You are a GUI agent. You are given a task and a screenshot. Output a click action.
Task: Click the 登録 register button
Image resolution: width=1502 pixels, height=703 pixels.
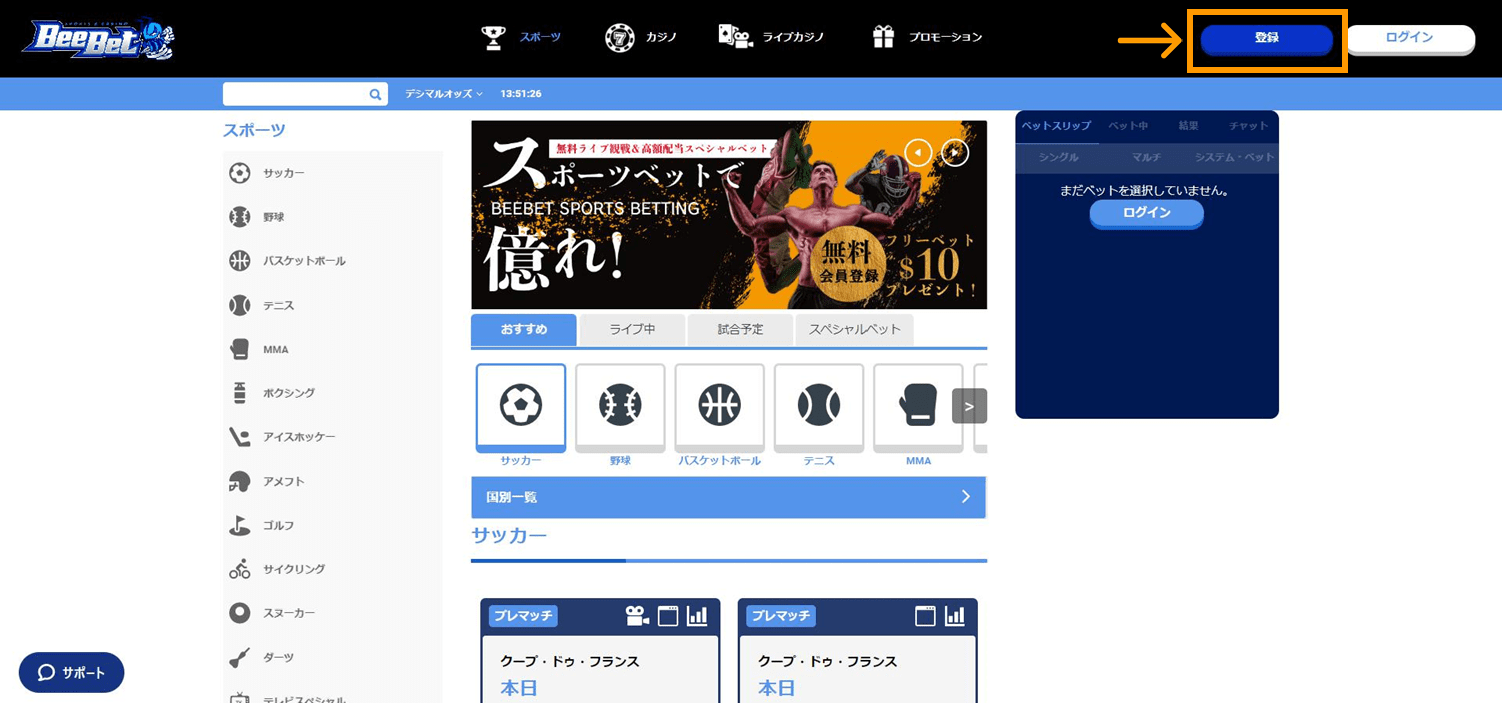(1266, 39)
